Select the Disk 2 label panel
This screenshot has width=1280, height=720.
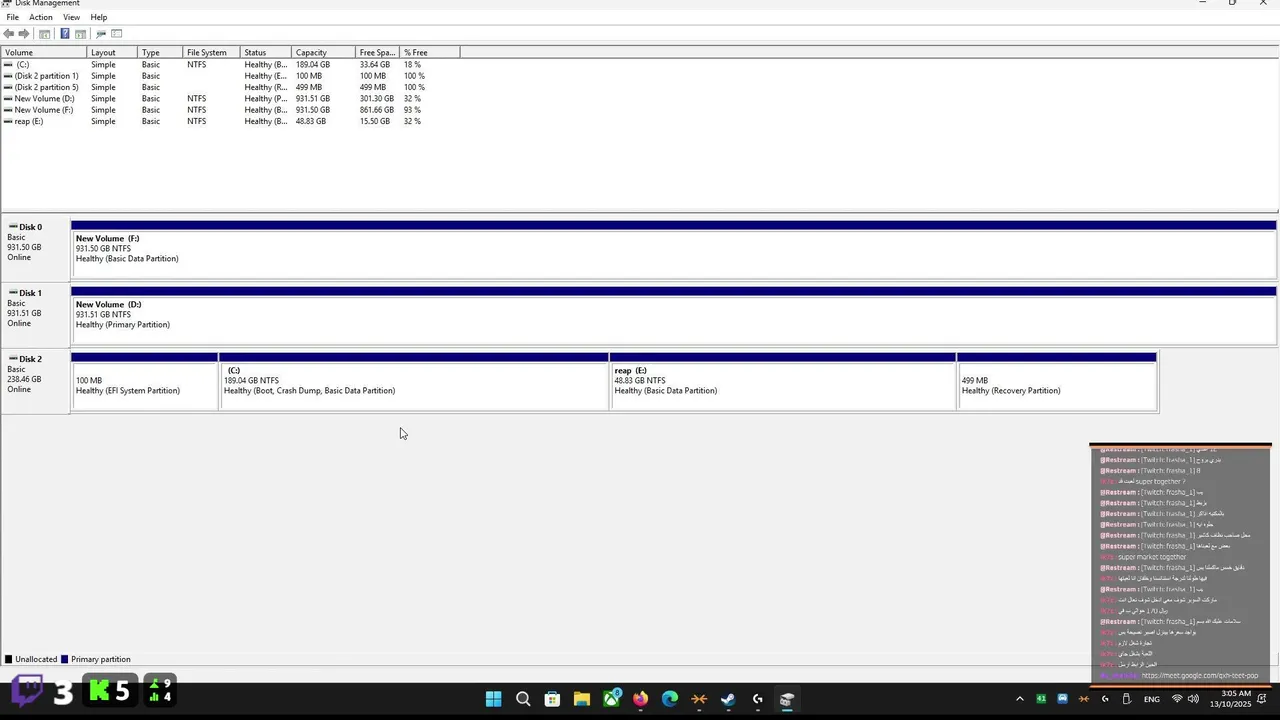pos(35,381)
